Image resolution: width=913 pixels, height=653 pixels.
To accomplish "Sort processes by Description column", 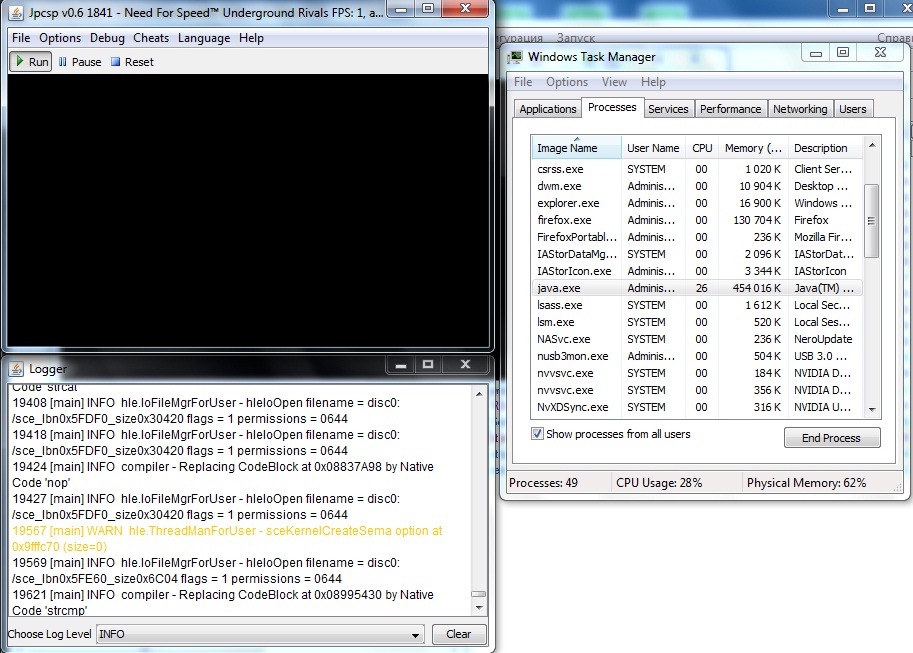I will point(825,148).
